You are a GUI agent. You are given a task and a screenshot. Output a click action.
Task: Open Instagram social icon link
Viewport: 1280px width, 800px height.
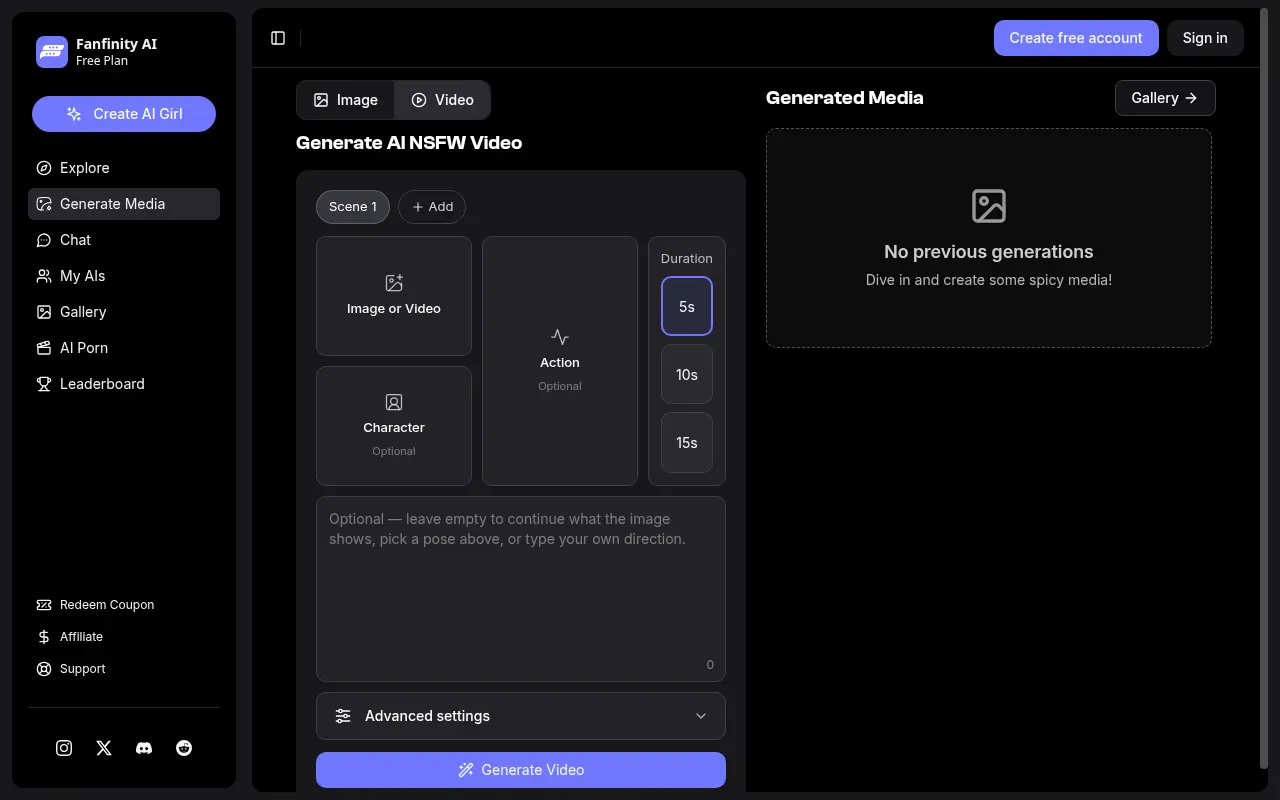click(x=64, y=748)
